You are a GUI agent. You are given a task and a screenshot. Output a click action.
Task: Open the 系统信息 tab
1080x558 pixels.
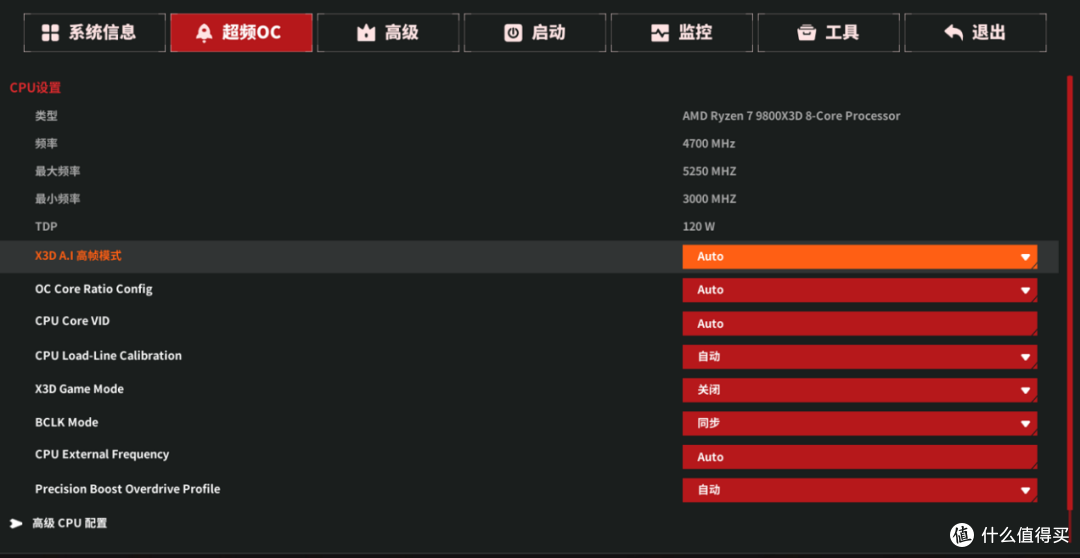click(94, 32)
